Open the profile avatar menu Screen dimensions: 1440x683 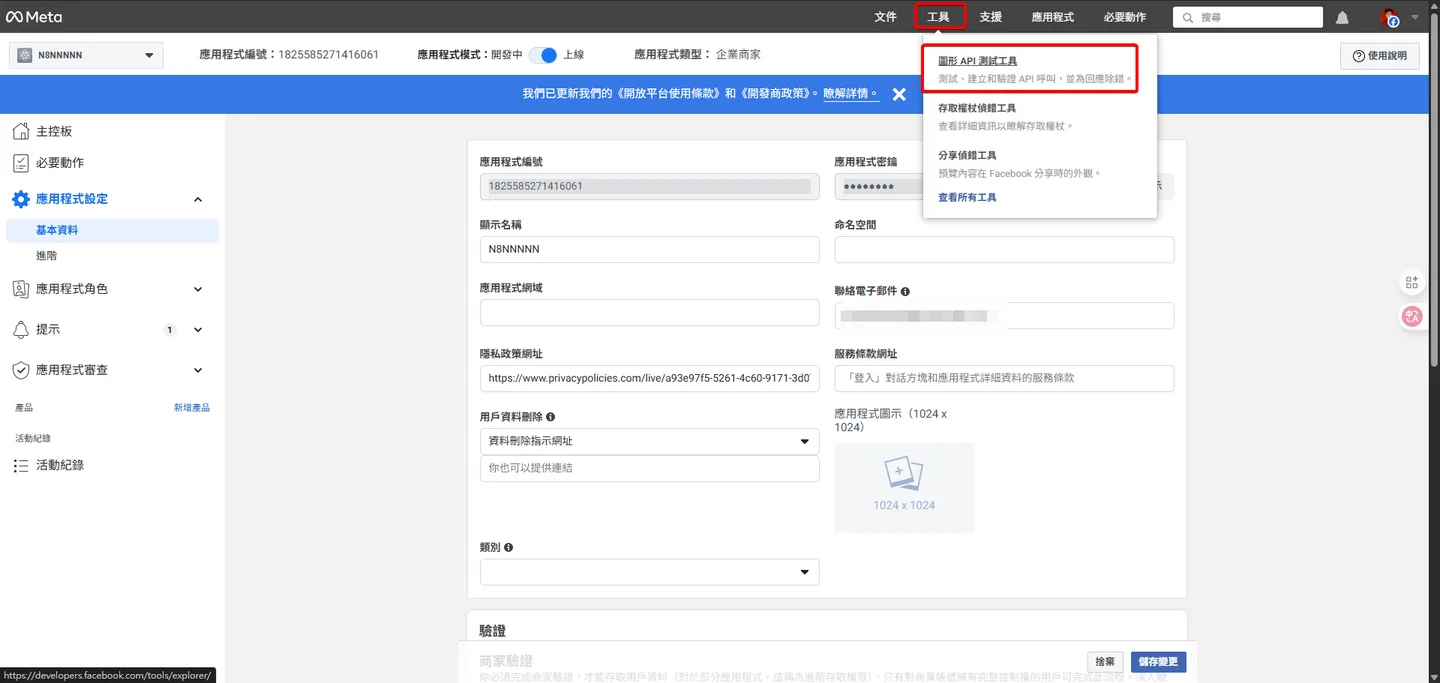[x=1390, y=17]
